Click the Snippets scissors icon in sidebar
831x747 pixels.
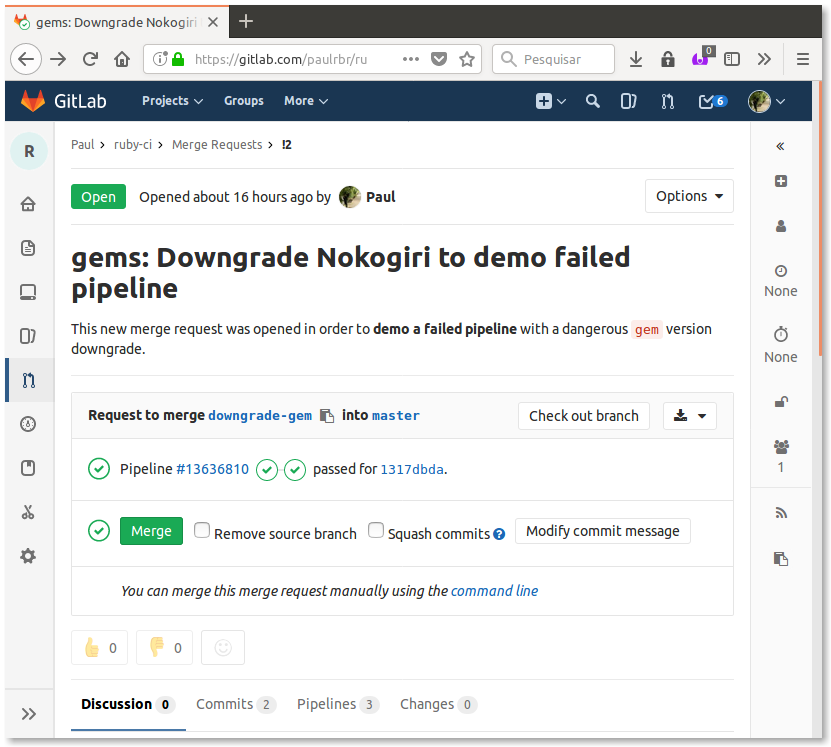[28, 512]
